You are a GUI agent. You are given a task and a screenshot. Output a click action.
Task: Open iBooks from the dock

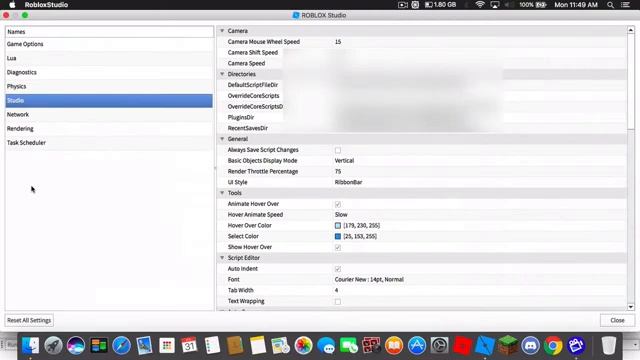pyautogui.click(x=394, y=346)
